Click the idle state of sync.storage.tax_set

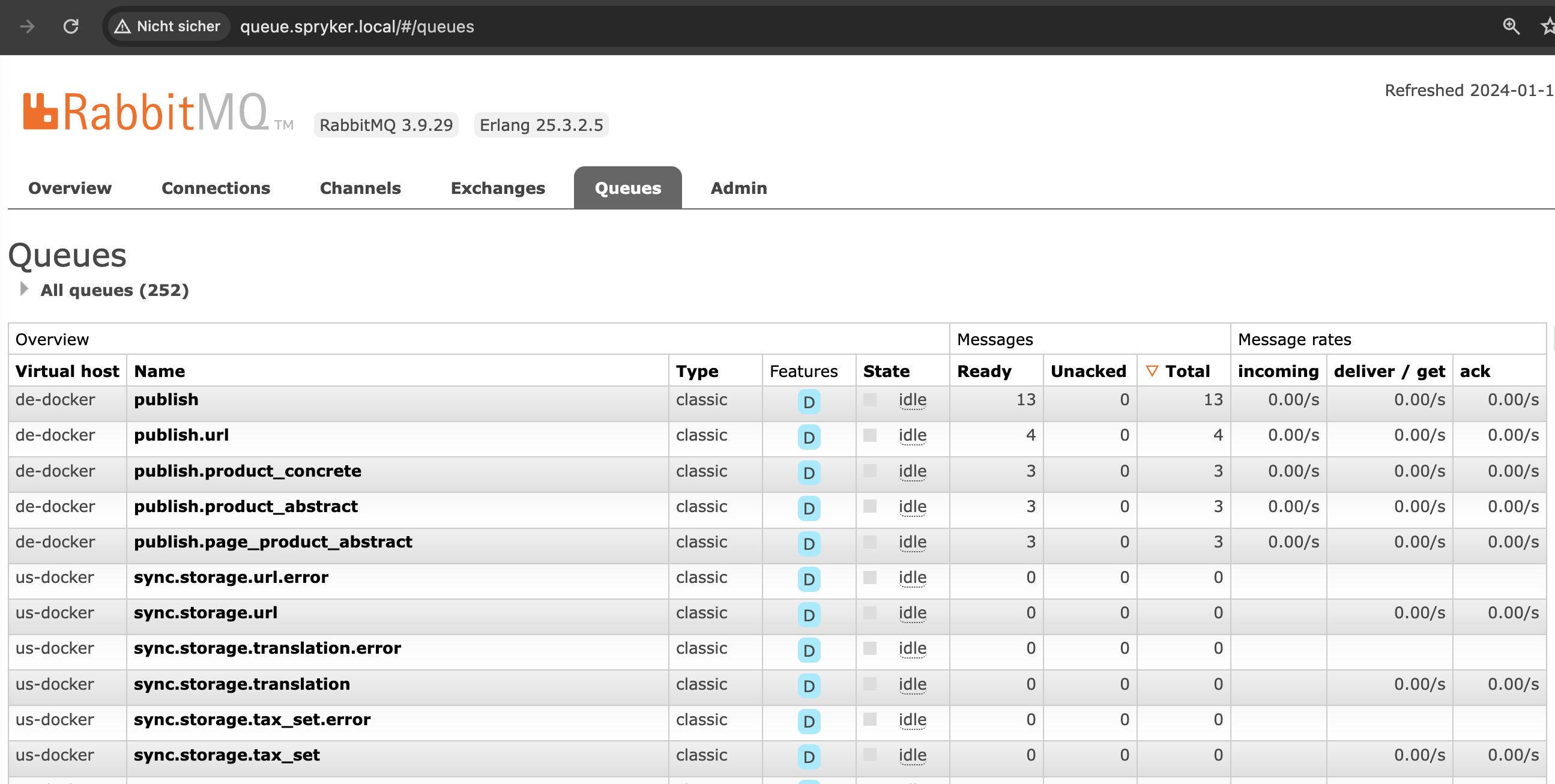[912, 756]
